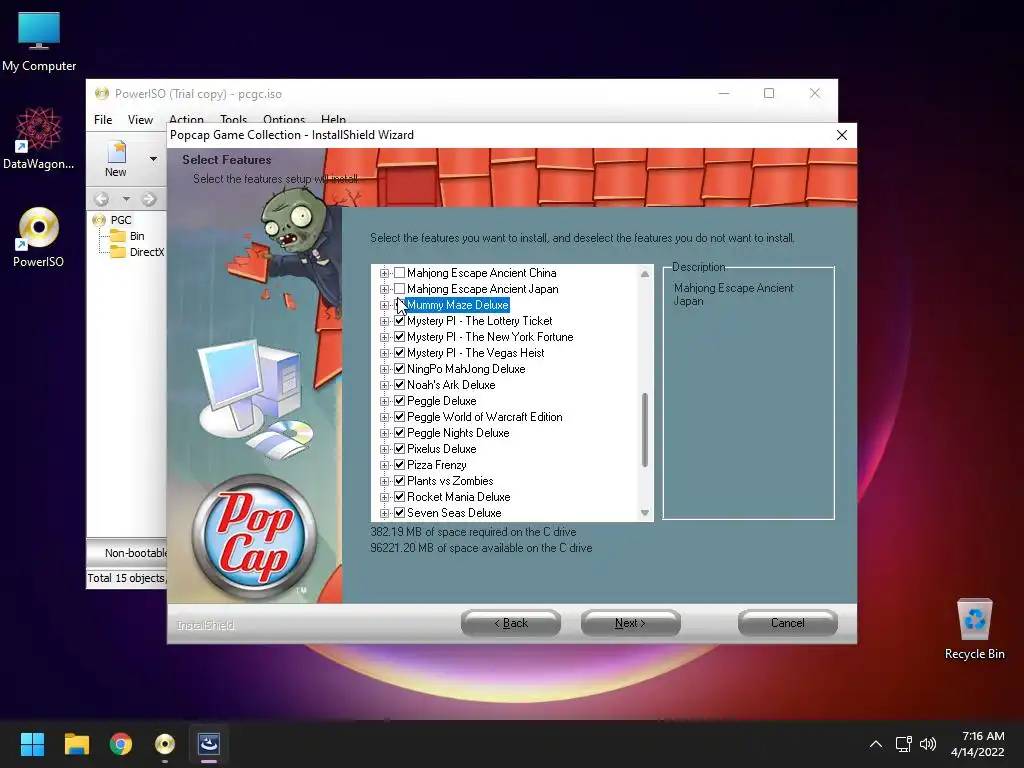
Task: Select Rocket Mania Deluxe feature label
Action: (458, 497)
